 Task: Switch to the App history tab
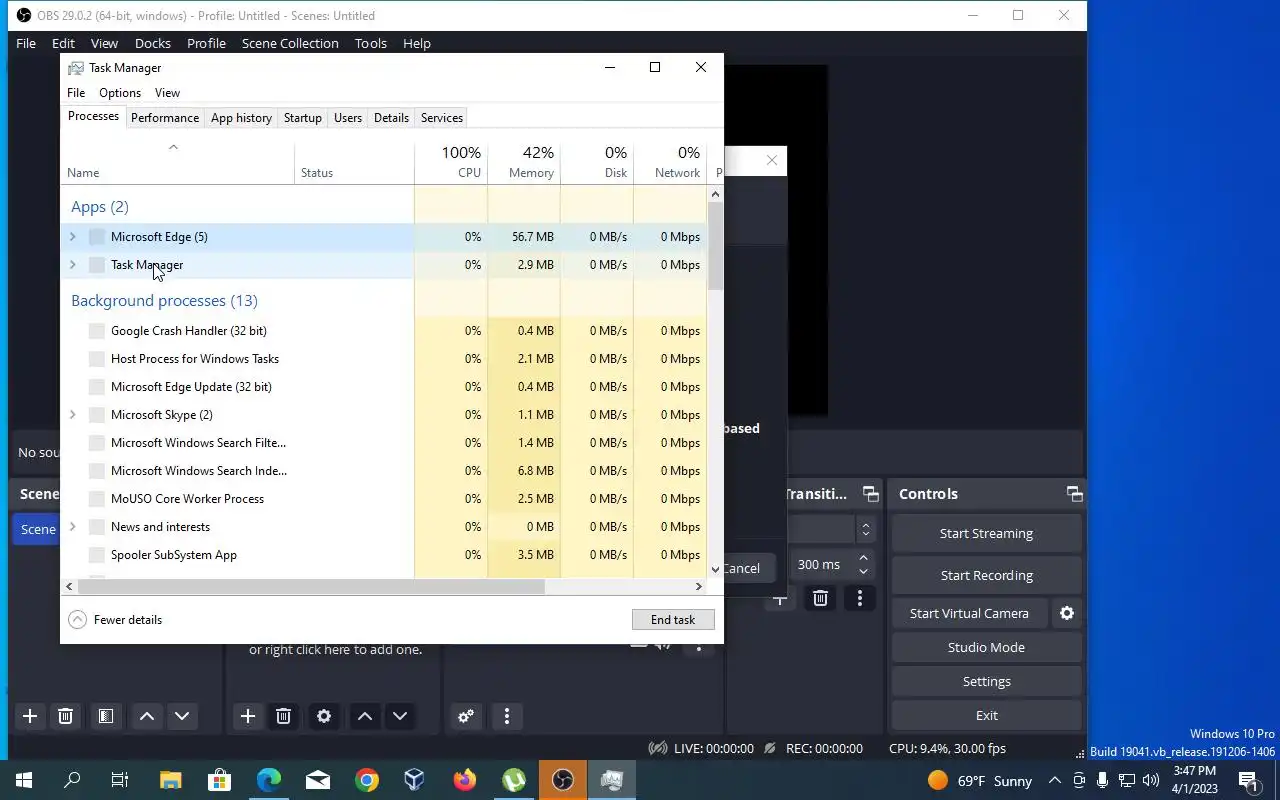tap(241, 118)
